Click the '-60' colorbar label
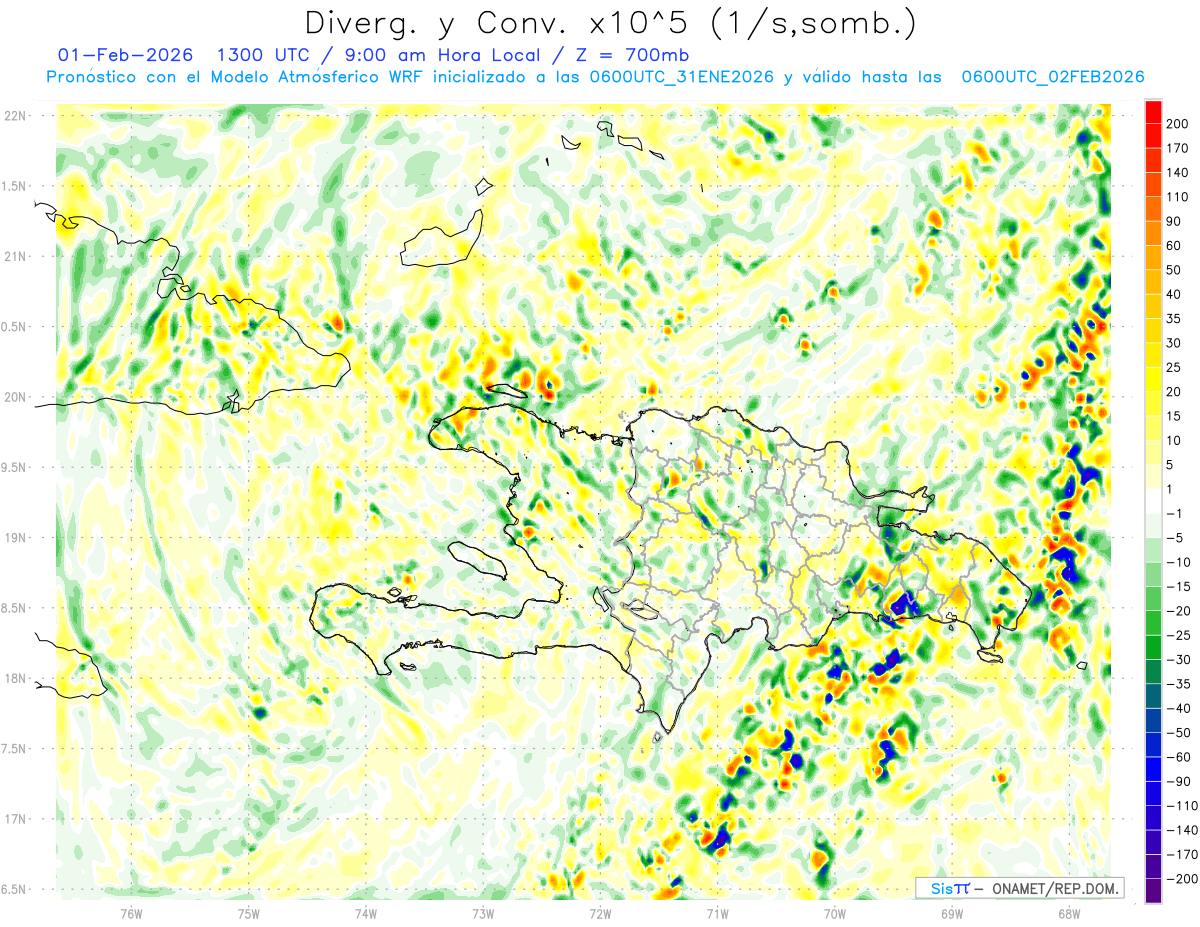Image resolution: width=1200 pixels, height=927 pixels. pyautogui.click(x=1178, y=757)
